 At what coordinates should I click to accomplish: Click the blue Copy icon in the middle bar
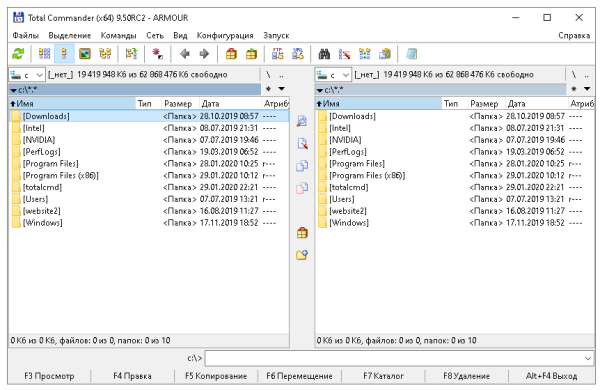pyautogui.click(x=302, y=166)
